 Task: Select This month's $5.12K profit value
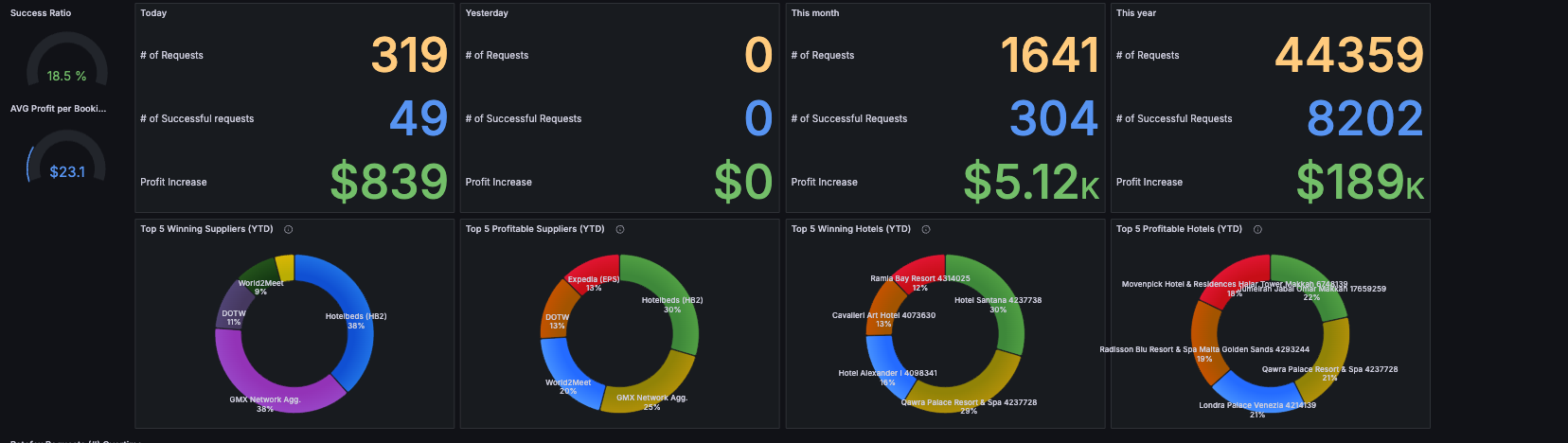(x=1031, y=182)
